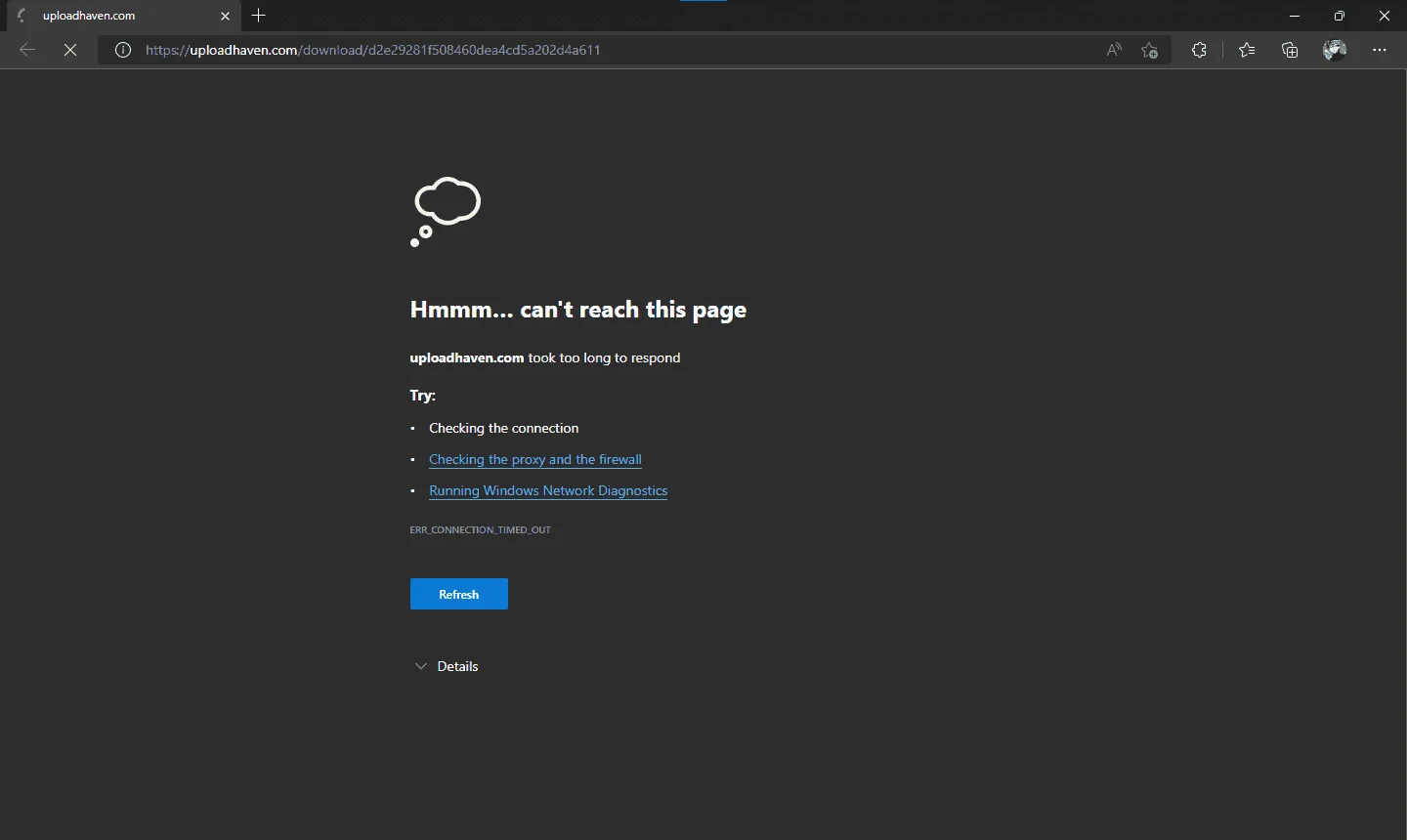1407x840 pixels.
Task: Click the Checking the connection text
Action: pyautogui.click(x=504, y=428)
